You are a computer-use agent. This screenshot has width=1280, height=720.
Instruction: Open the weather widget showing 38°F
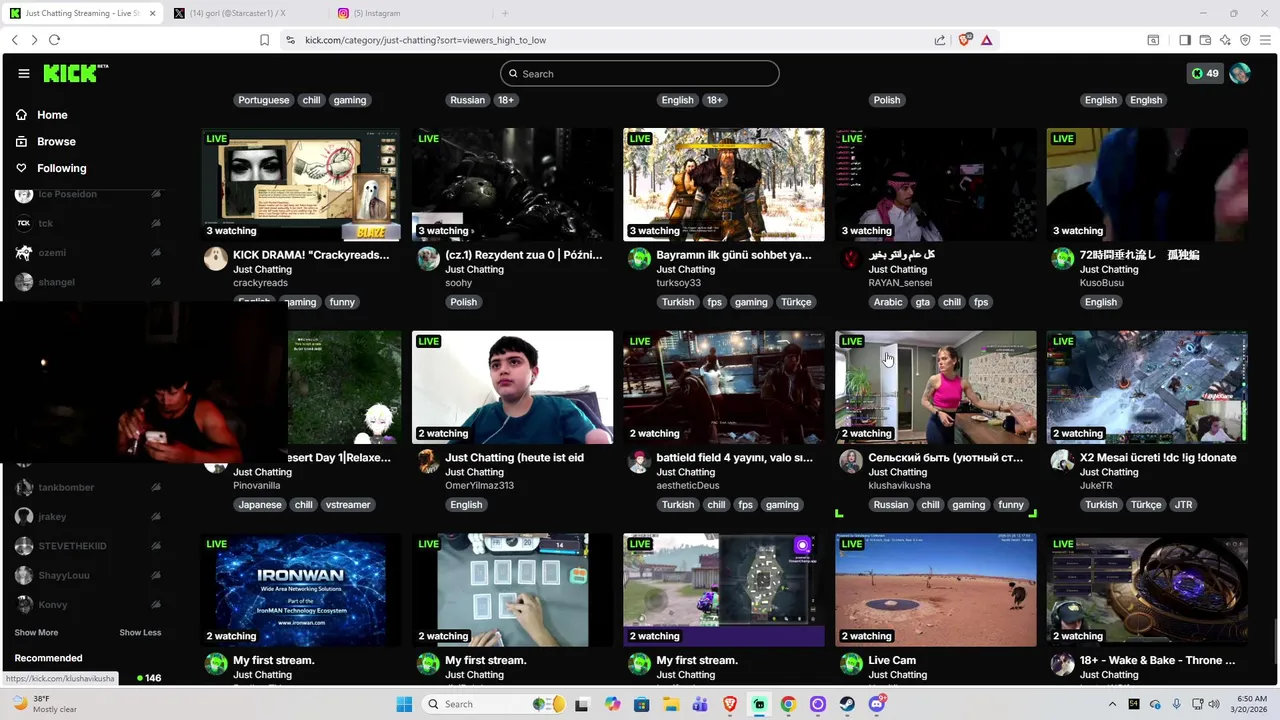tap(44, 704)
